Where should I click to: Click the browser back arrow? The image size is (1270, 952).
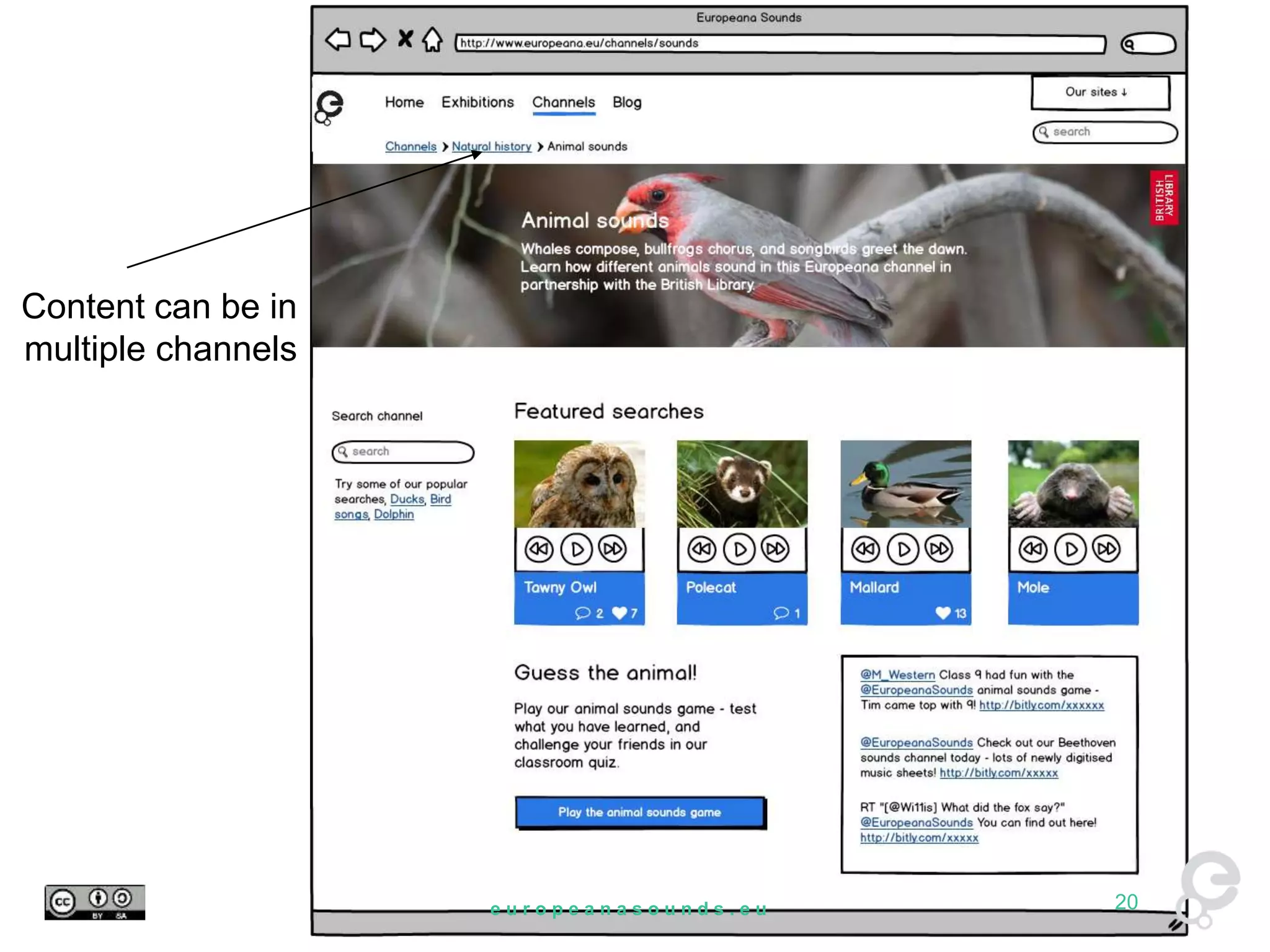coord(338,40)
